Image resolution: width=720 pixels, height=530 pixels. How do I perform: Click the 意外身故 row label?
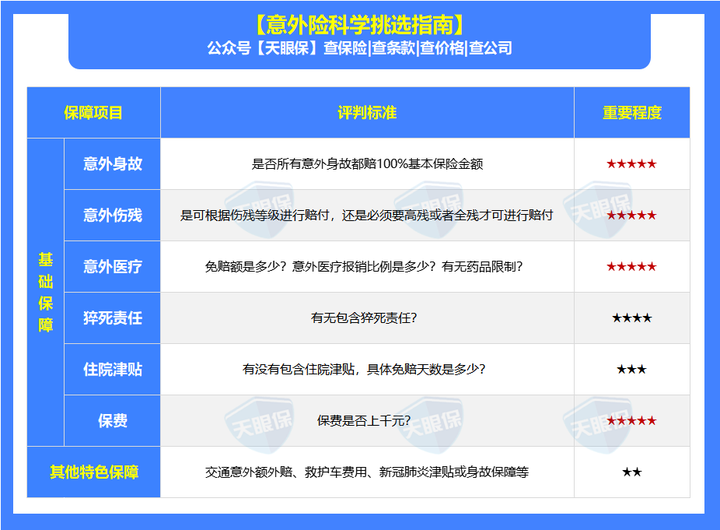(x=112, y=163)
